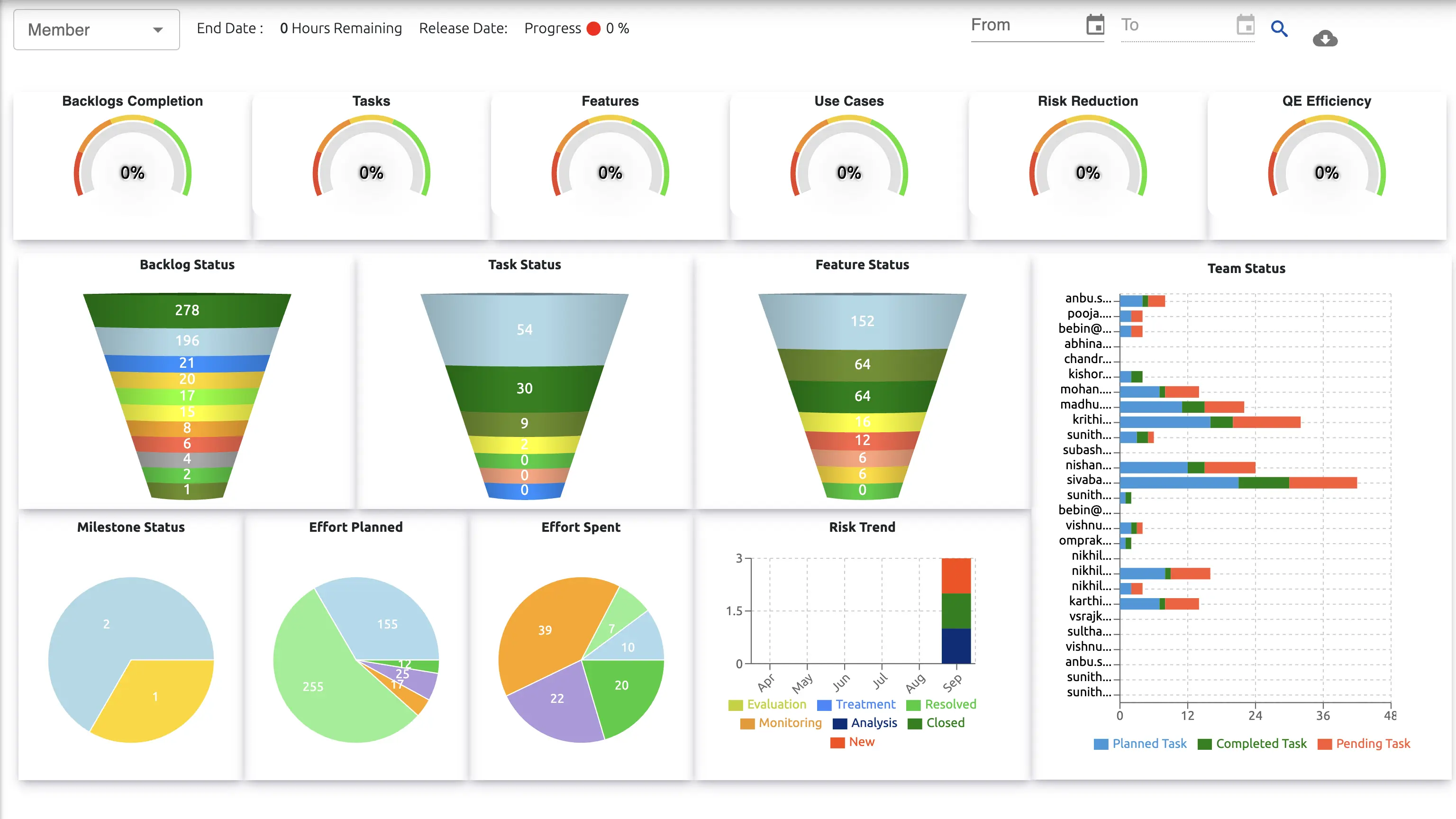Open the Member dropdown
The image size is (1456, 819).
pos(96,29)
